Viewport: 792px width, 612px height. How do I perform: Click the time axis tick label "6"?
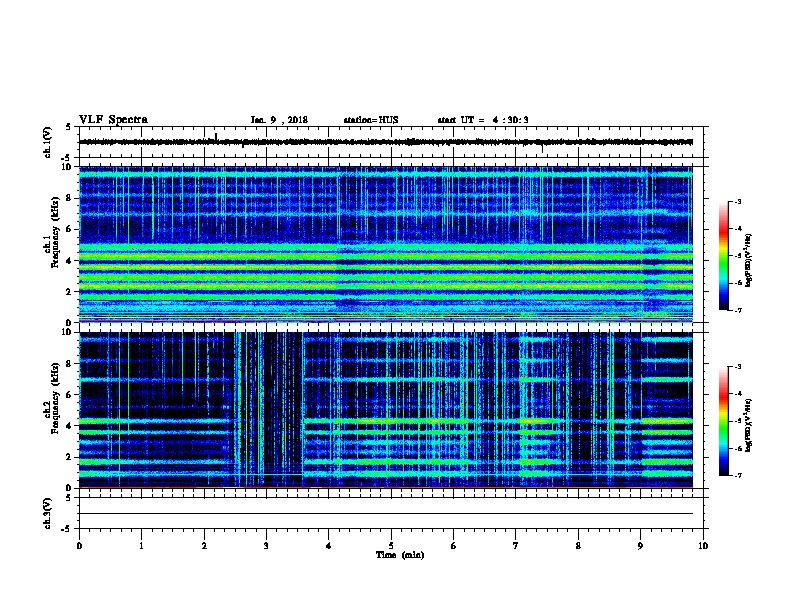454,545
